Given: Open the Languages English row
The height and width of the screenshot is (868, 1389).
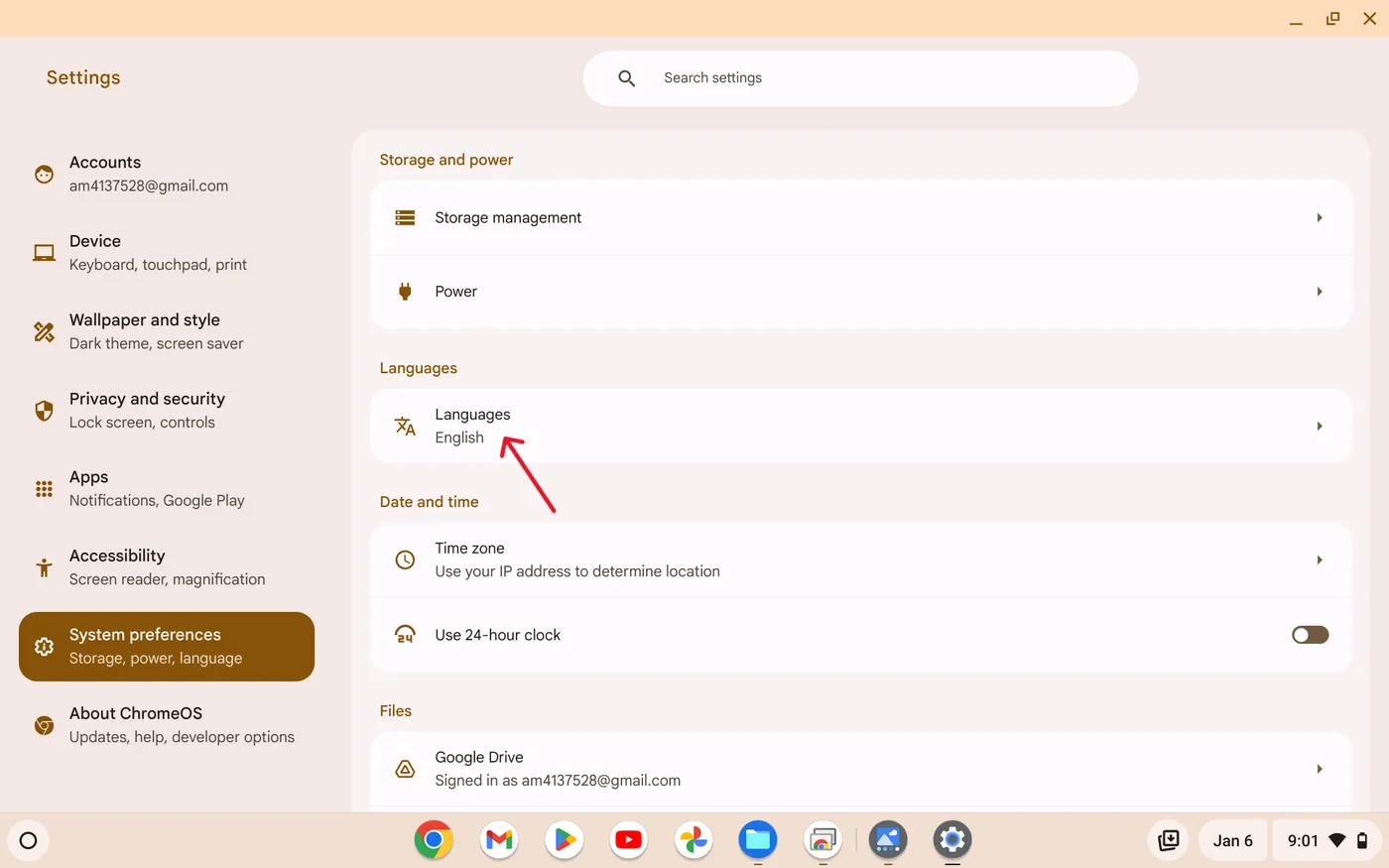Looking at the screenshot, I should 861,426.
